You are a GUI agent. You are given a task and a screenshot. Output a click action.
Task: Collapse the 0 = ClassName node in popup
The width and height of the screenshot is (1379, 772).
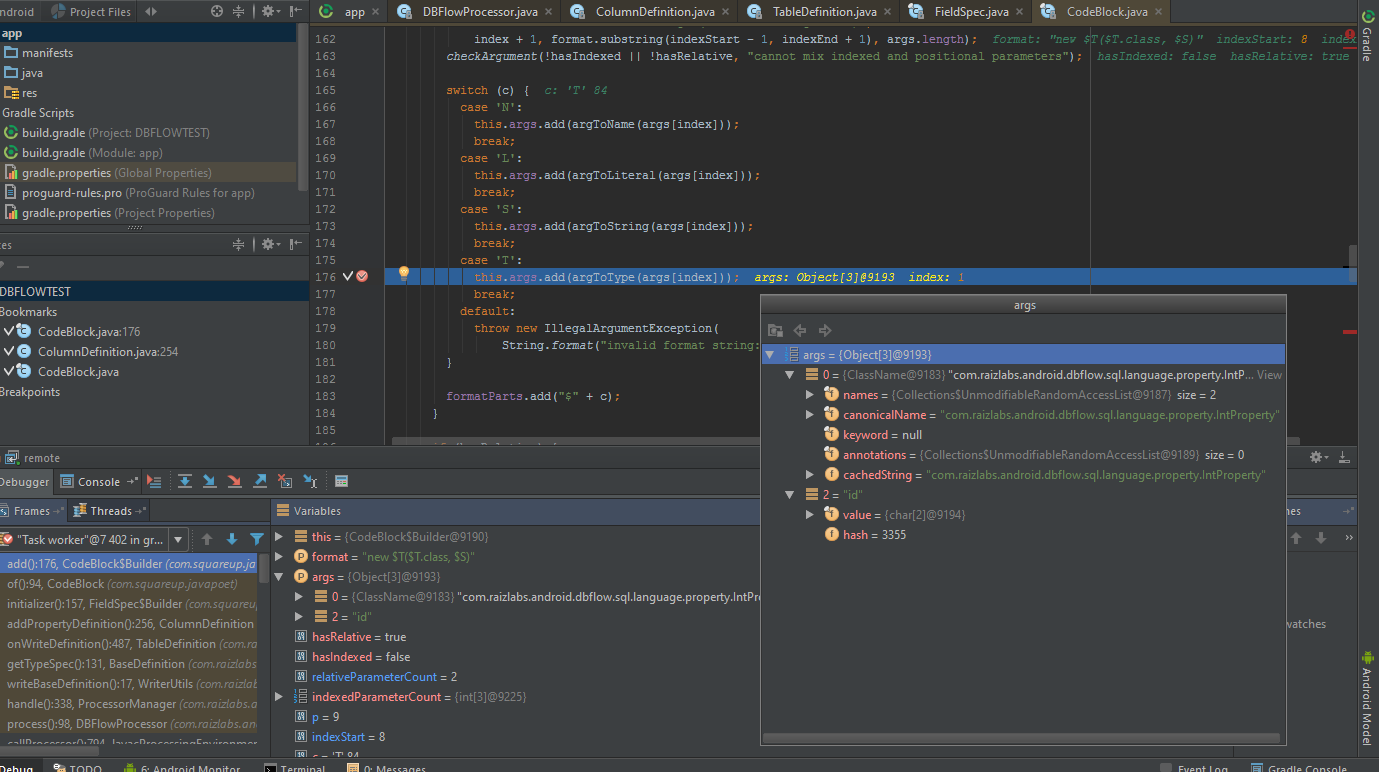click(x=790, y=375)
